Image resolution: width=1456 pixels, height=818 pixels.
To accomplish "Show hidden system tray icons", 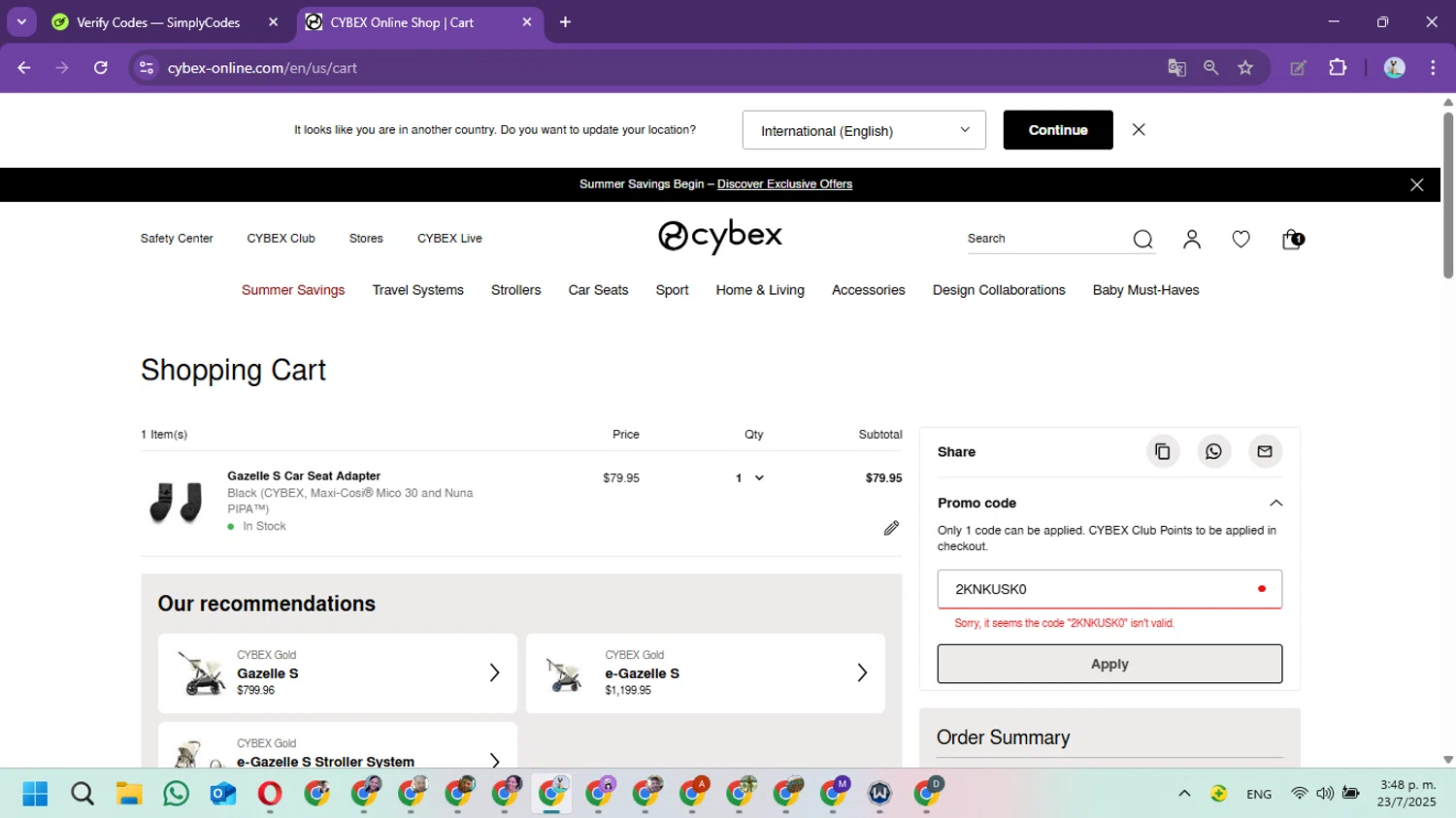I will tap(1184, 794).
